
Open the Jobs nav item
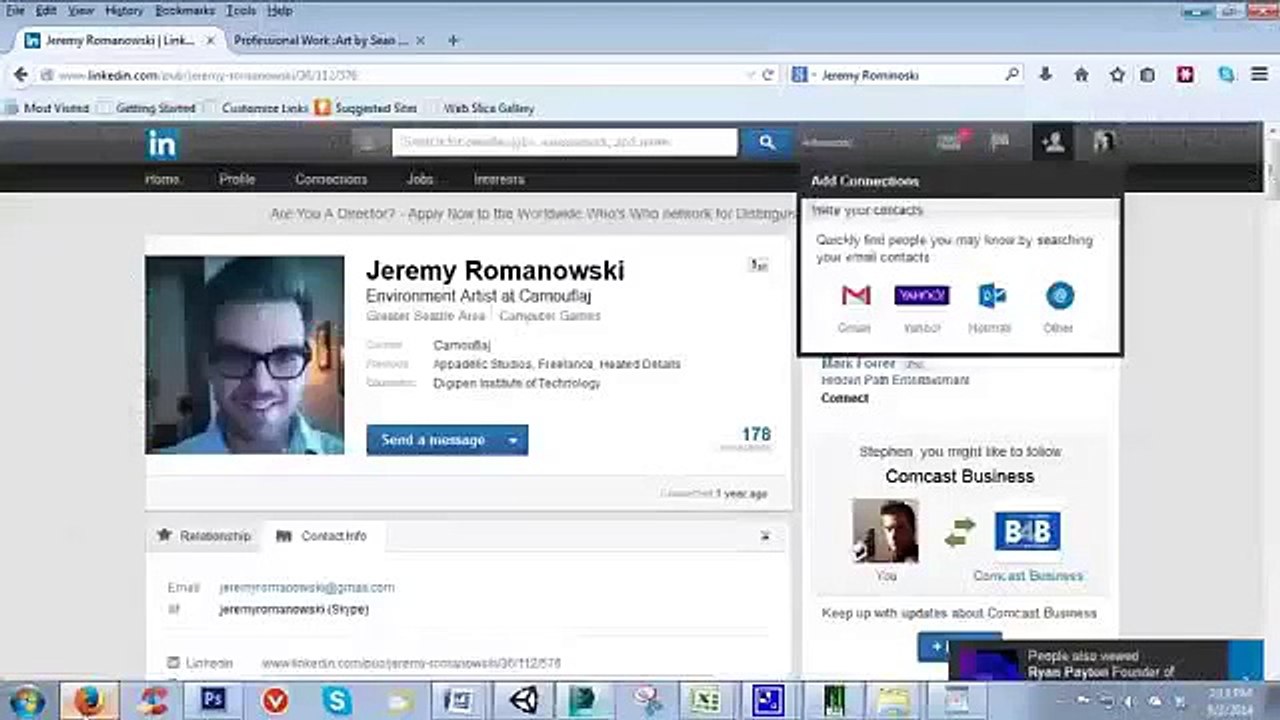(x=420, y=179)
